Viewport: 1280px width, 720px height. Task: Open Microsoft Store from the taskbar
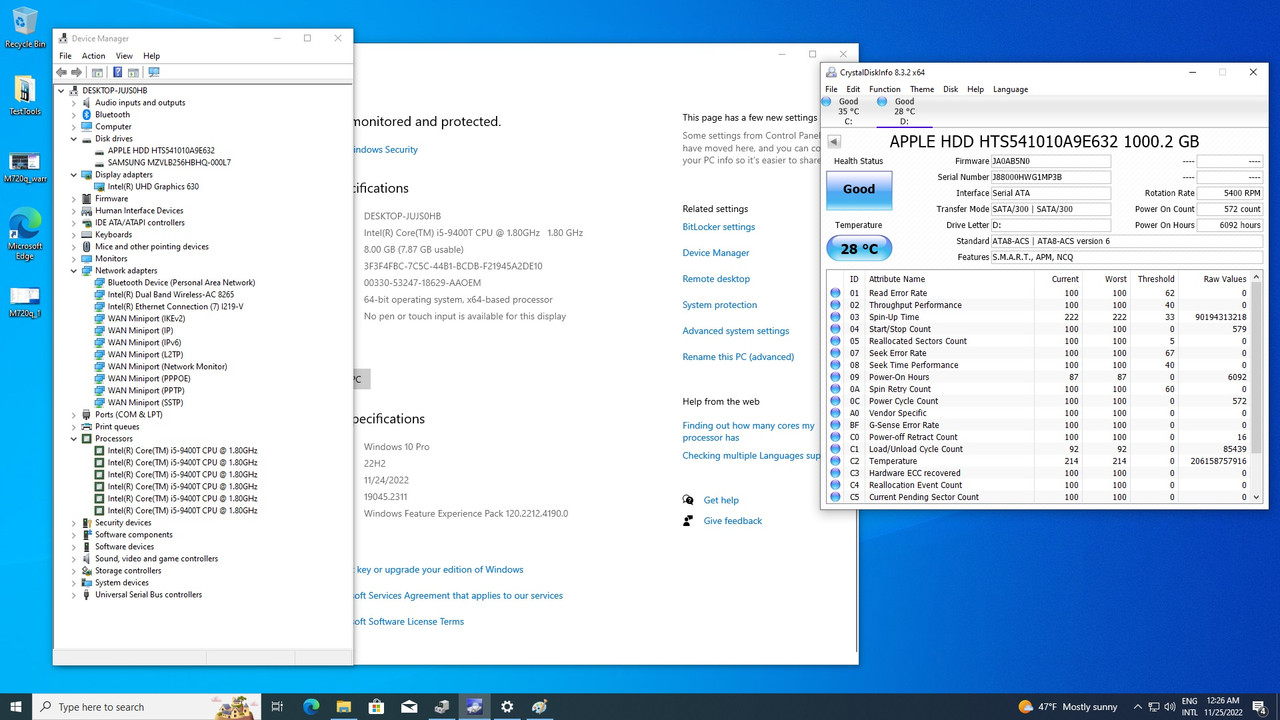click(376, 707)
